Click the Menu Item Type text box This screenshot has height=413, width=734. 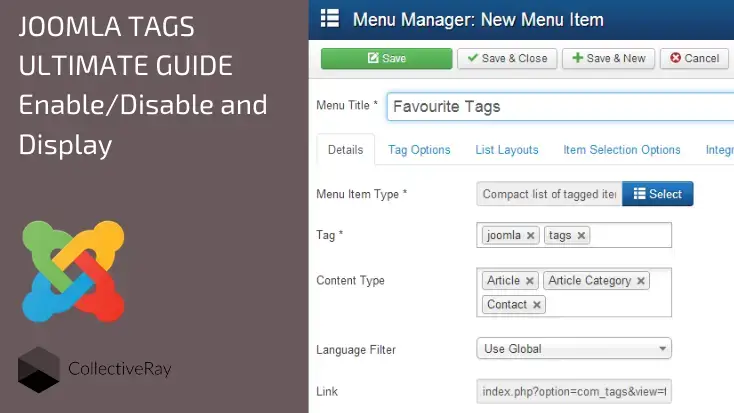click(549, 194)
